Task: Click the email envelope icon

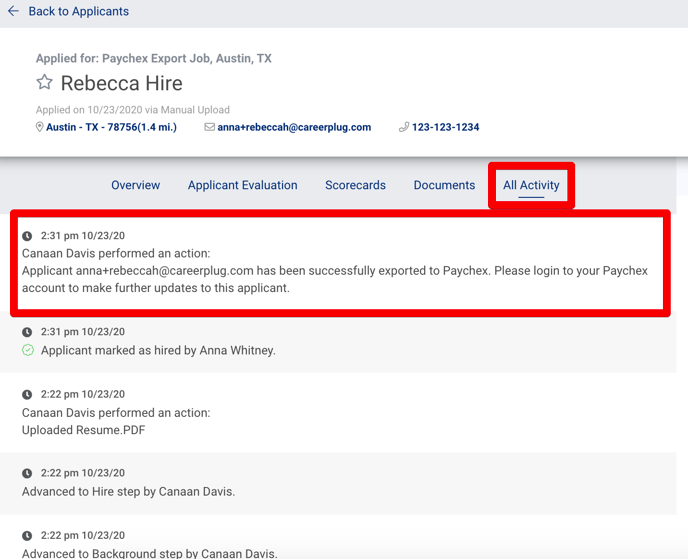Action: pos(210,127)
